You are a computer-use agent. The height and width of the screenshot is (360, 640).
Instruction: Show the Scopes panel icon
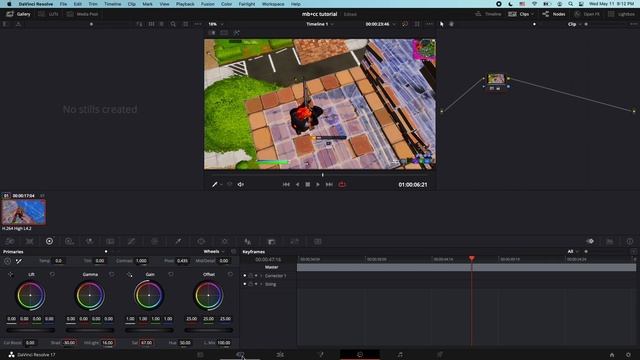610,241
